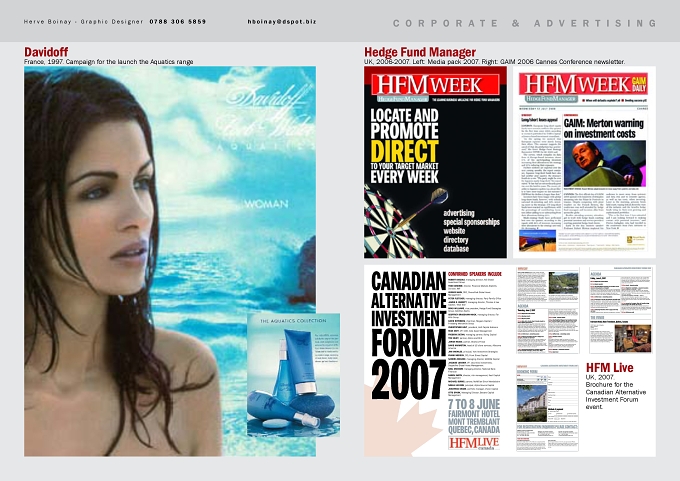
Task: Open the brochure agenda page with landscape photo
Action: pyautogui.click(x=548, y=310)
